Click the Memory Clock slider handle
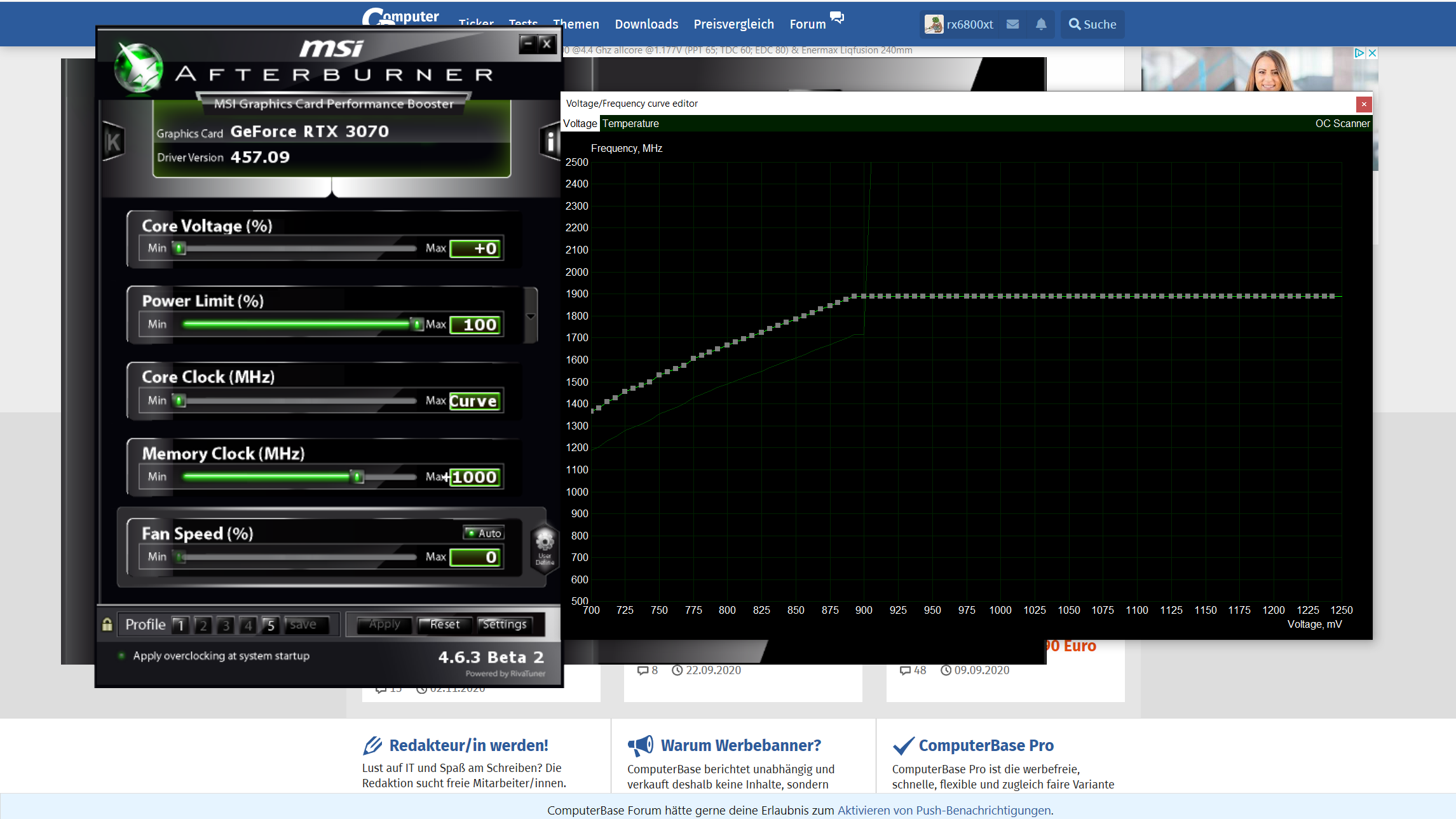Image resolution: width=1456 pixels, height=819 pixels. pos(358,477)
